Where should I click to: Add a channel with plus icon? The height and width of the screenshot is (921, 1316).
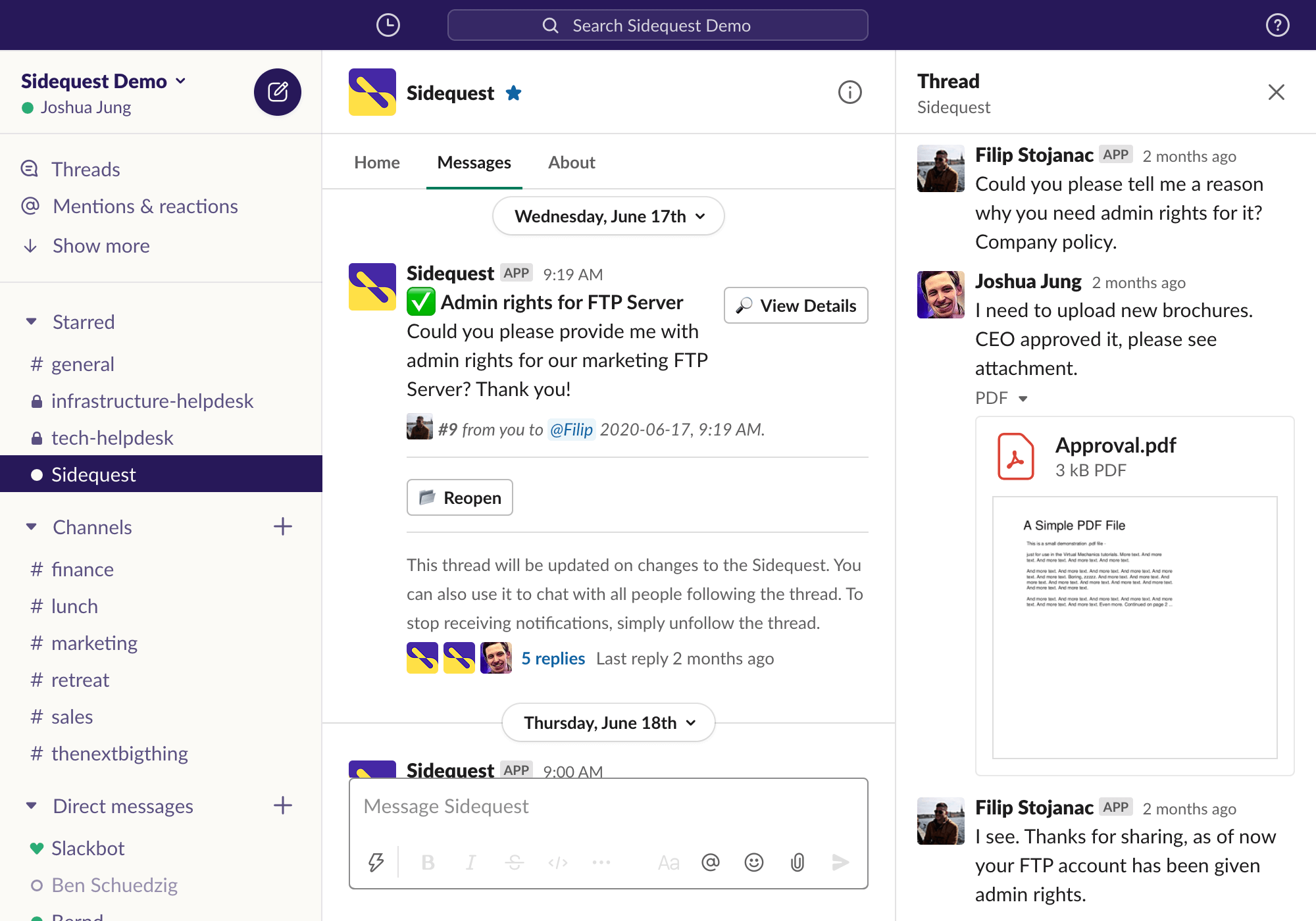282,526
